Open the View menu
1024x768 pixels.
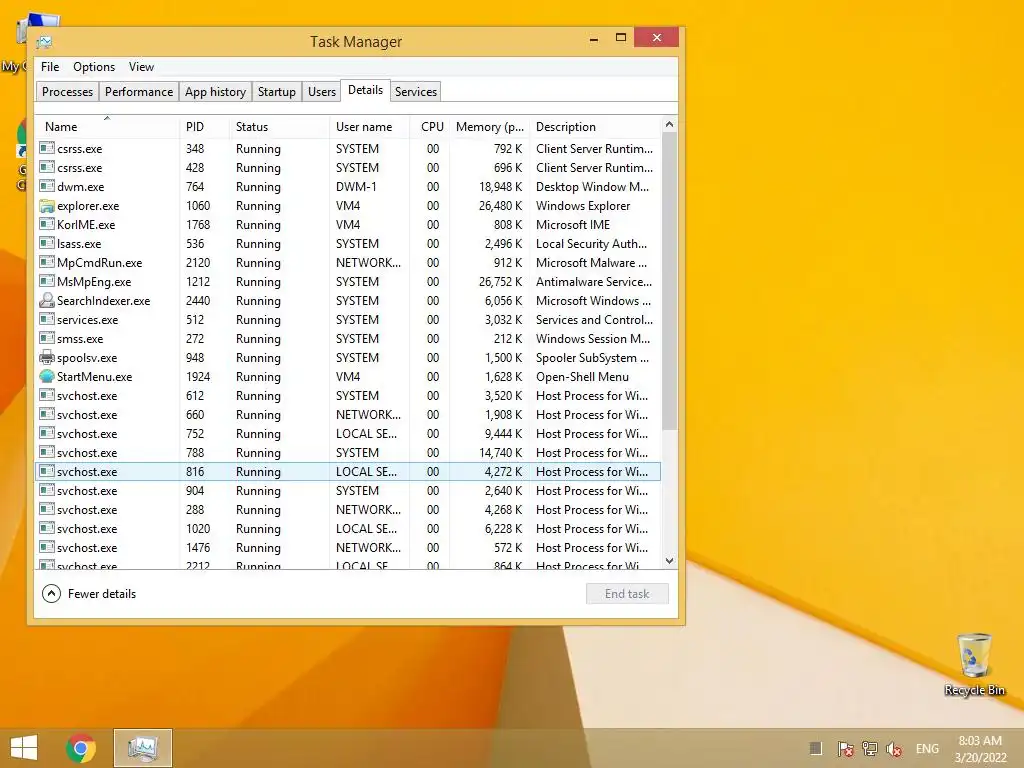141,67
